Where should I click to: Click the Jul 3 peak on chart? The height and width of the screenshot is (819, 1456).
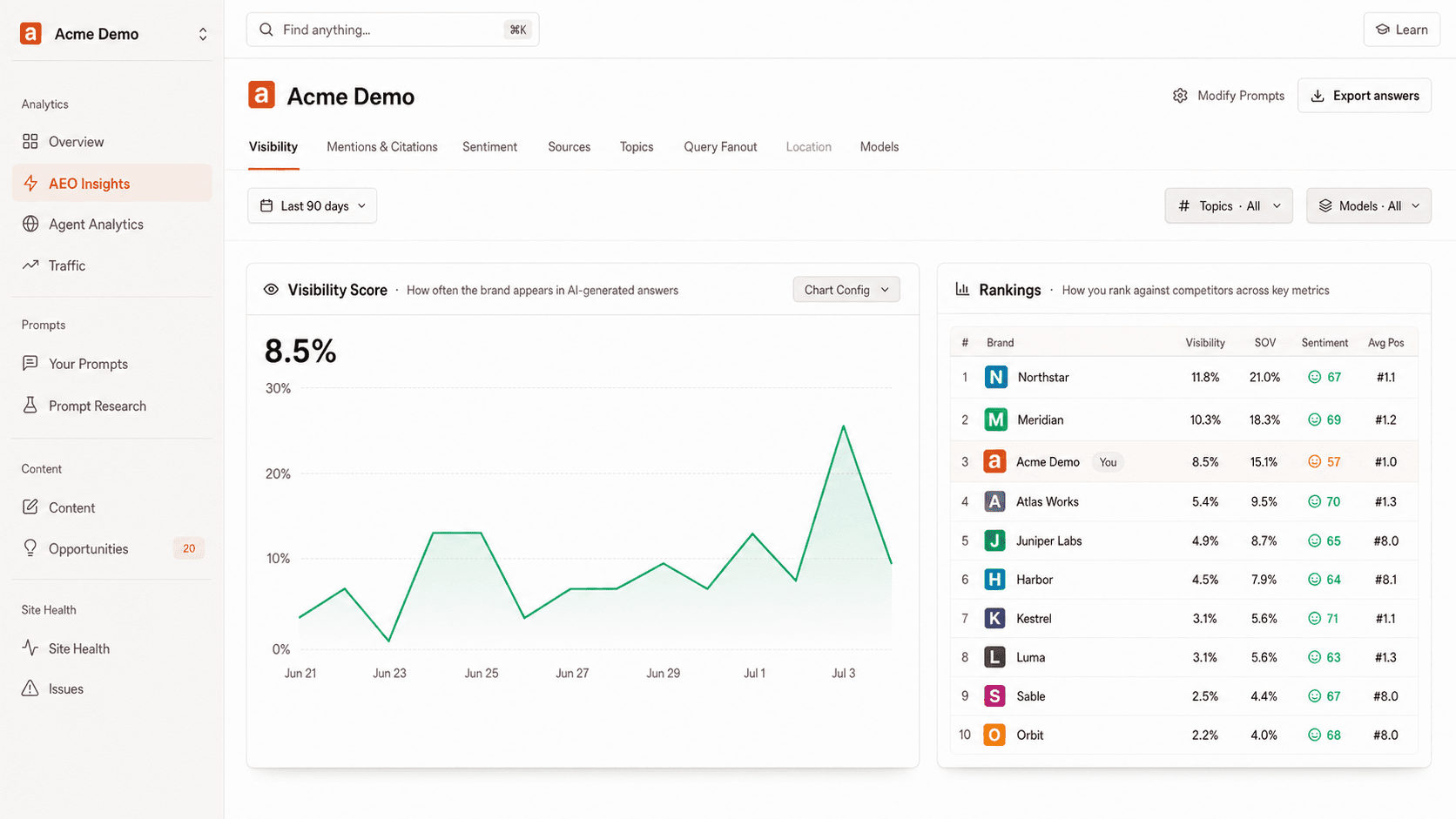(843, 426)
